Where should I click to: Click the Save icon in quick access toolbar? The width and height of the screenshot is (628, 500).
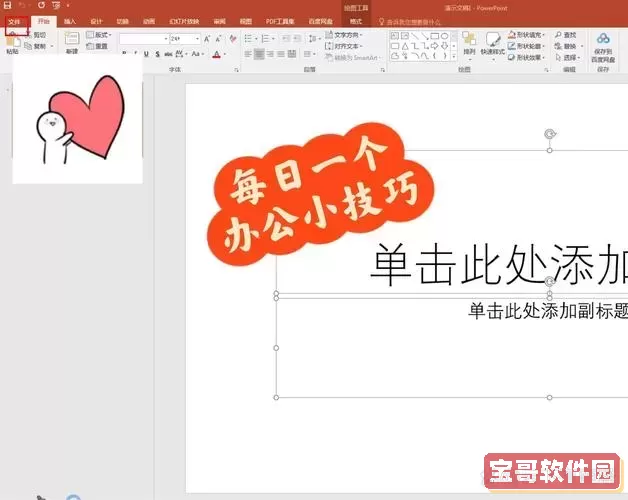8,6
